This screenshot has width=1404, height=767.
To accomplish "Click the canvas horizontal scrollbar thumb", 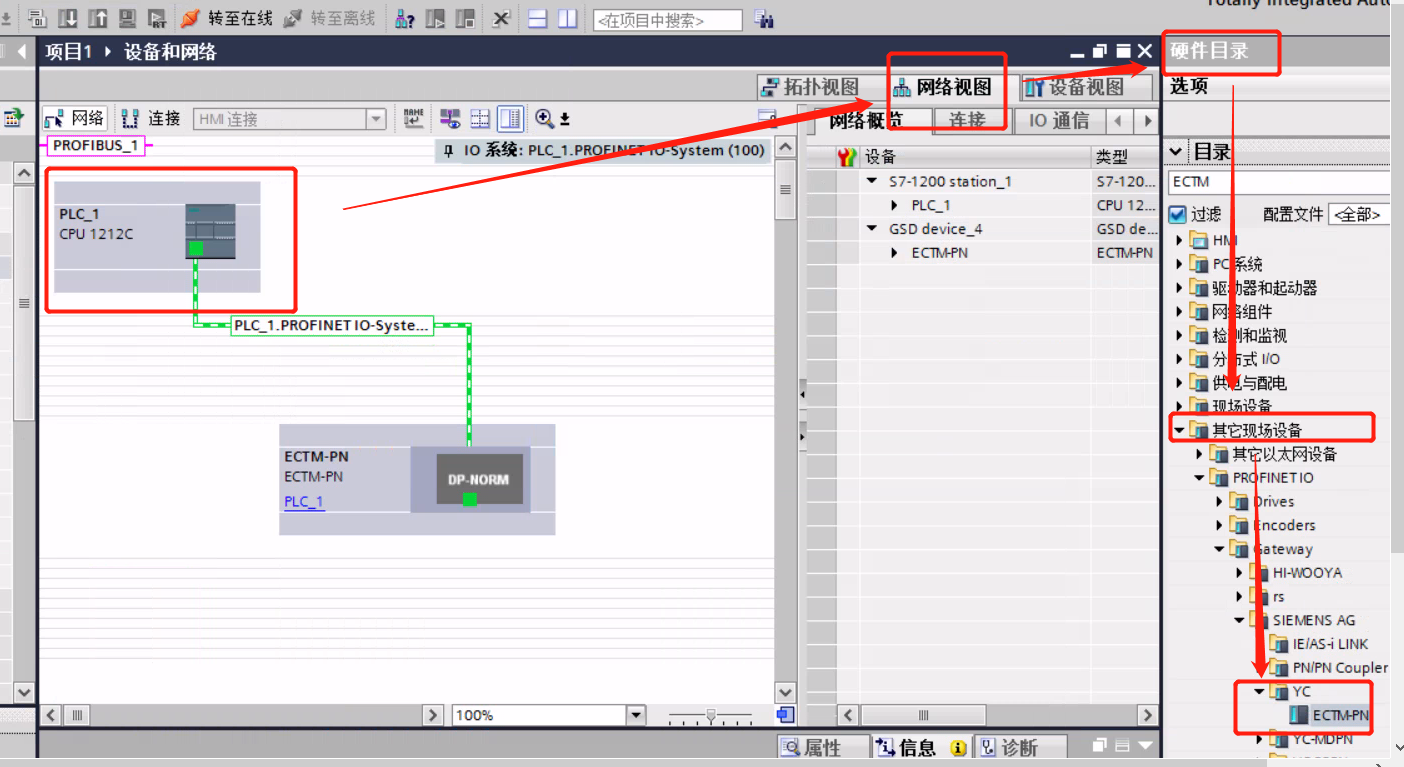I will pos(76,715).
